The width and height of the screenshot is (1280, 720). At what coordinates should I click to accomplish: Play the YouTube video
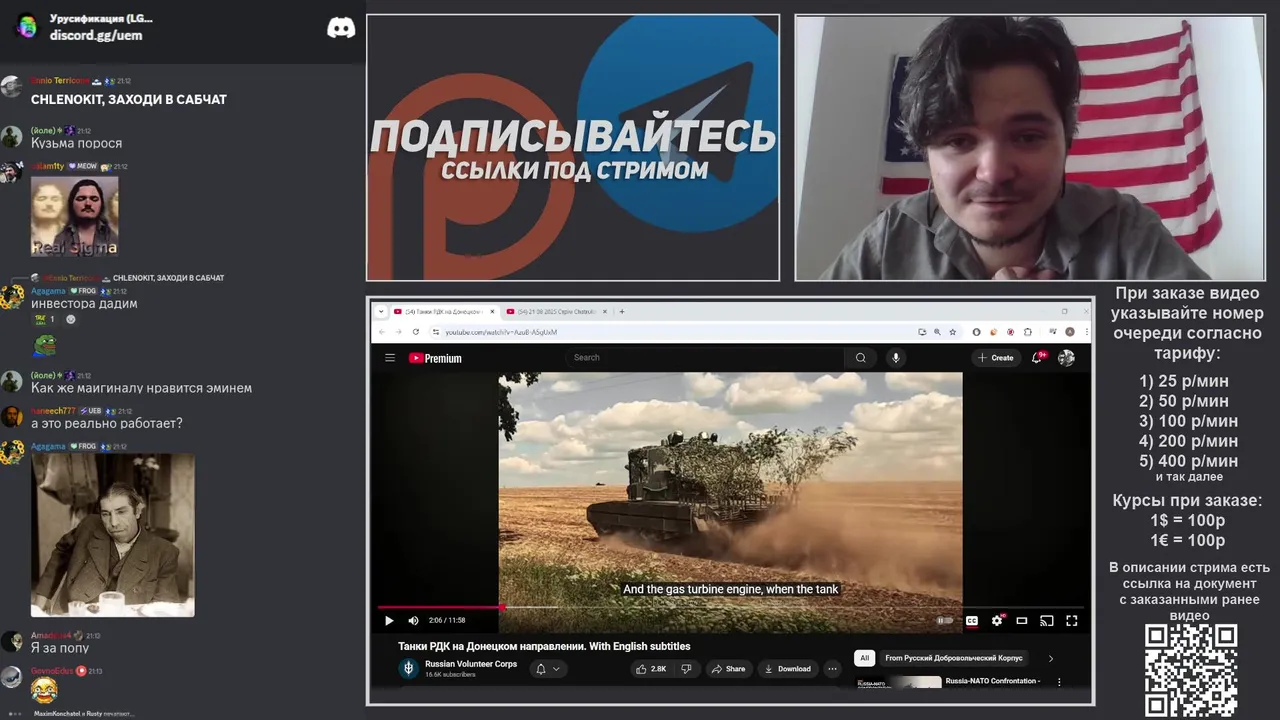(x=389, y=621)
